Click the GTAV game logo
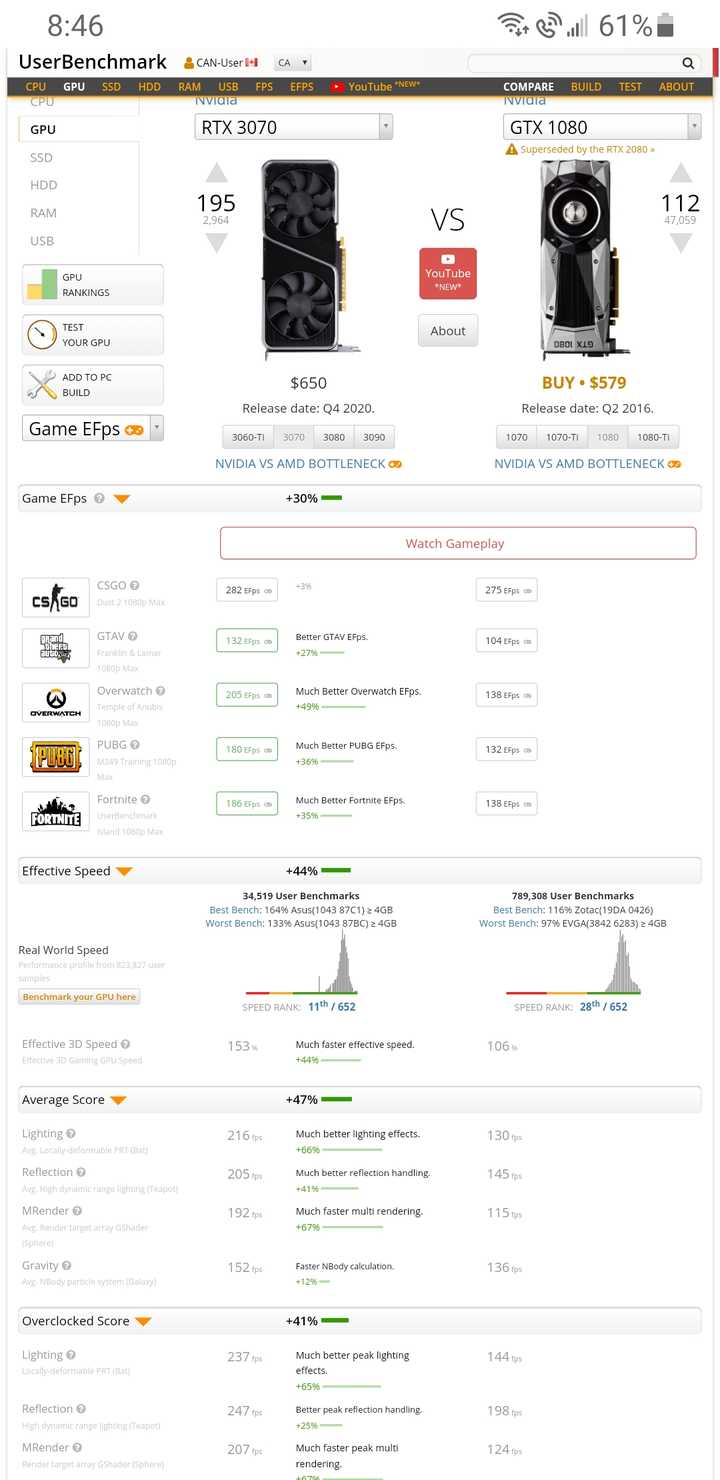Screen dimensions: 720x1480 [x=55, y=648]
